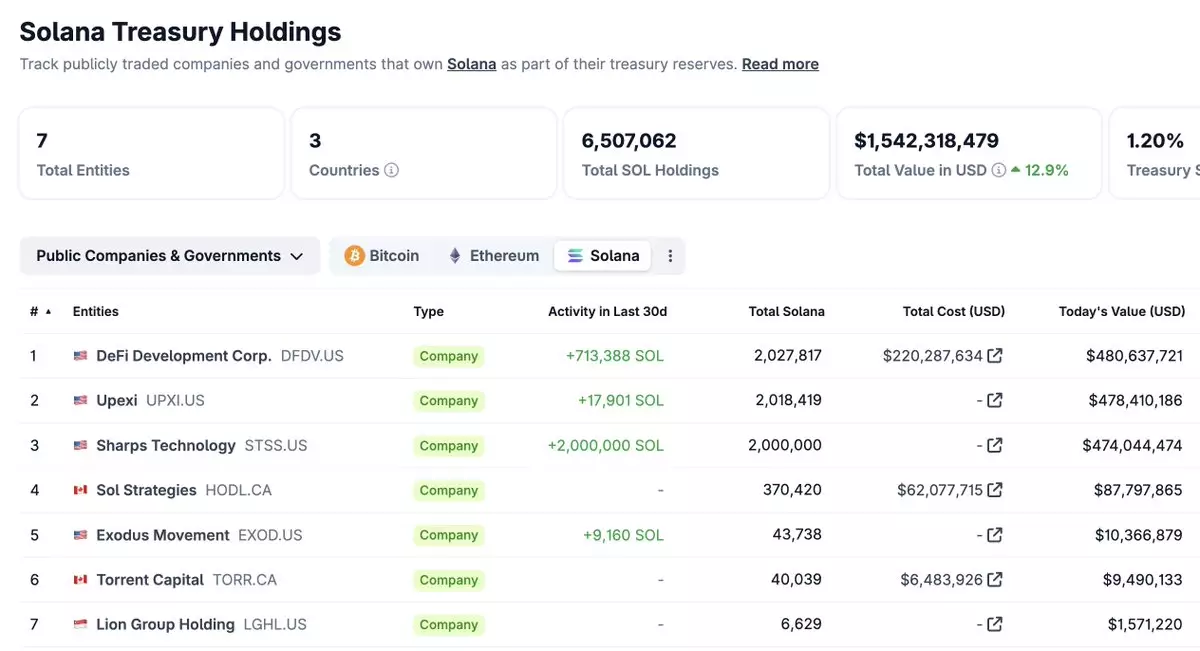Click the Read more link

tap(780, 64)
